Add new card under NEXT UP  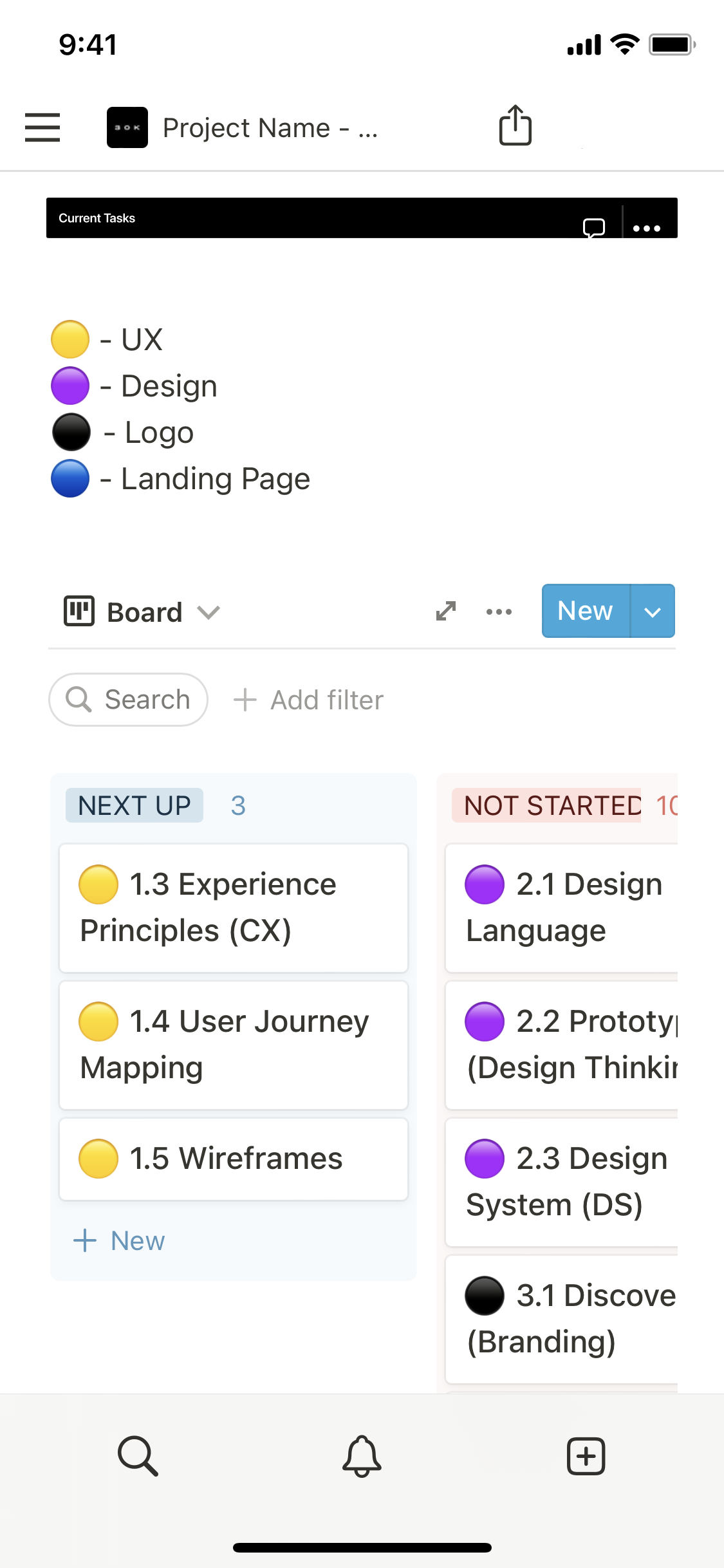coord(120,1240)
